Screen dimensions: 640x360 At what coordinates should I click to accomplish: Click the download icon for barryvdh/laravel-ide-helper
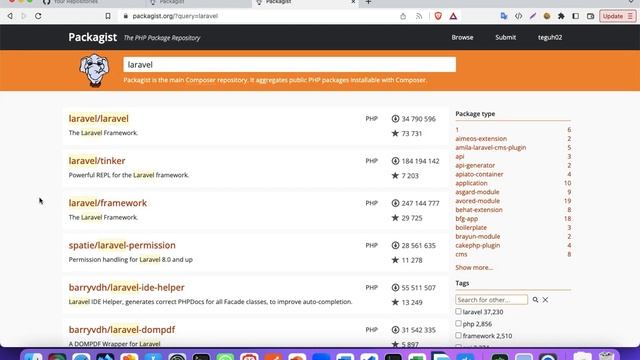pos(395,288)
